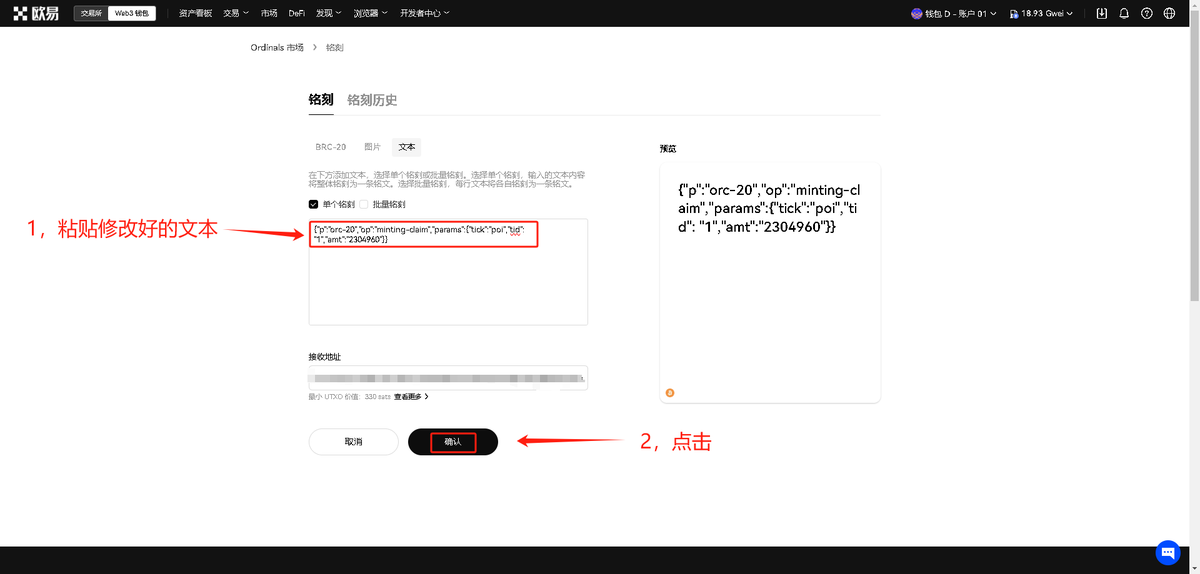
Task: Open the notifications bell icon
Action: [1124, 13]
